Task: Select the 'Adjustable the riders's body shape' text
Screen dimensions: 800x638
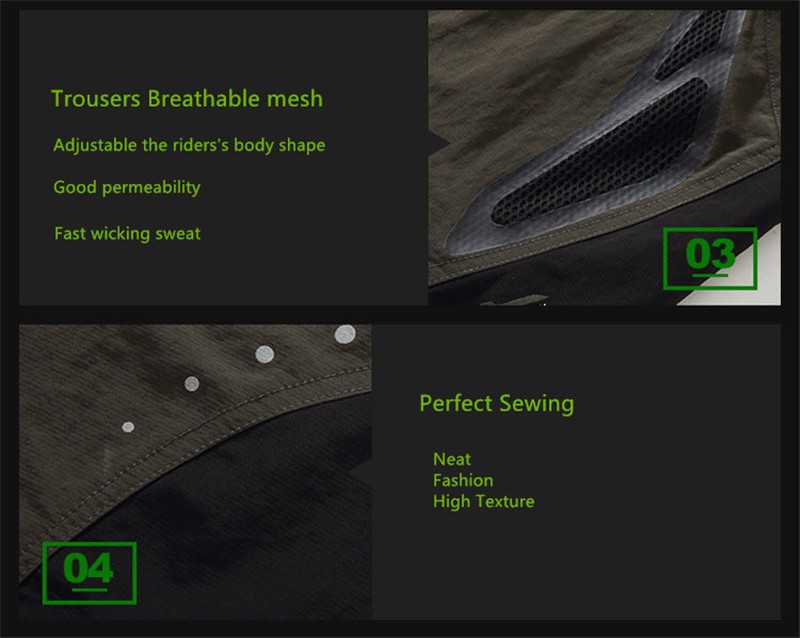Action: (189, 145)
